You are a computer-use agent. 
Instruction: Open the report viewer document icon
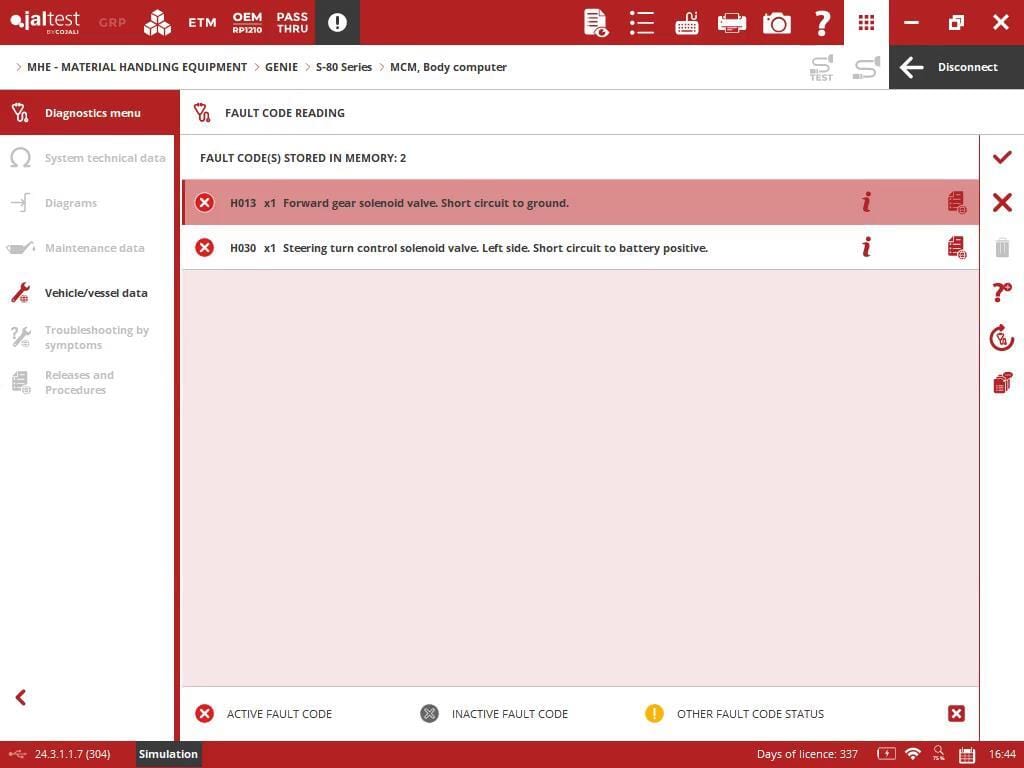pos(596,22)
